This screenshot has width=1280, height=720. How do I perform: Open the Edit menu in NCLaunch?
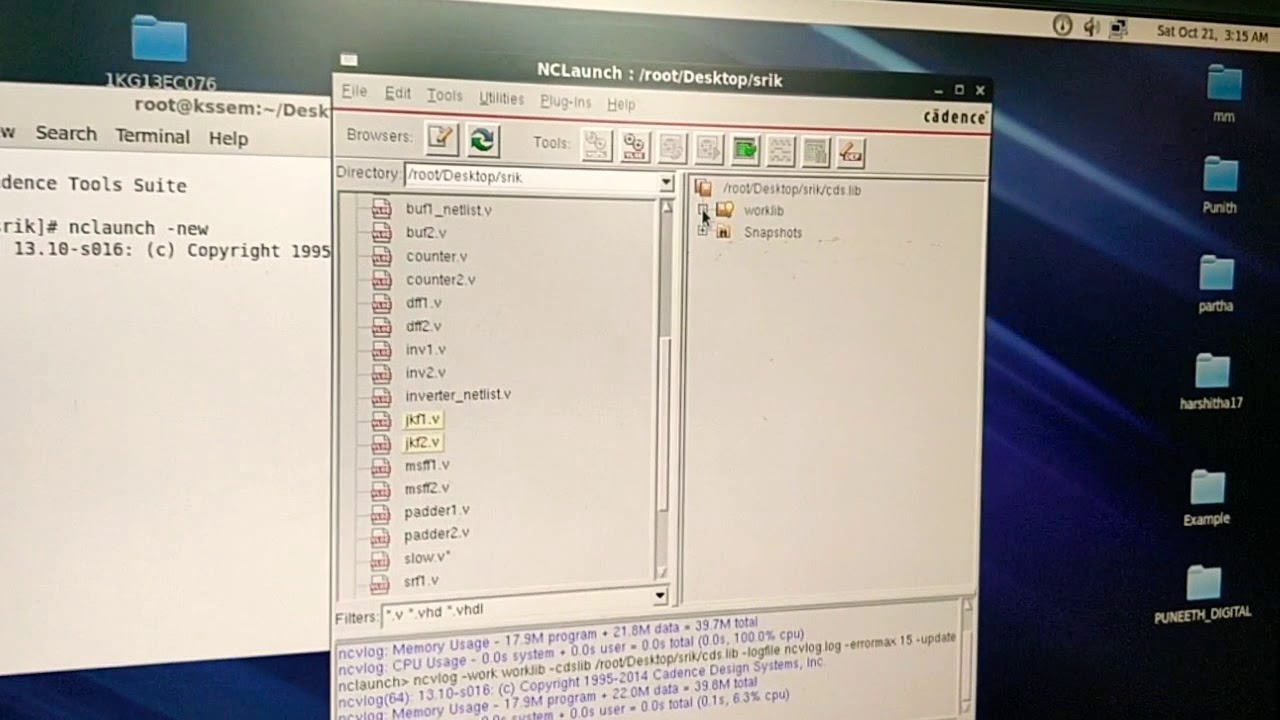398,93
